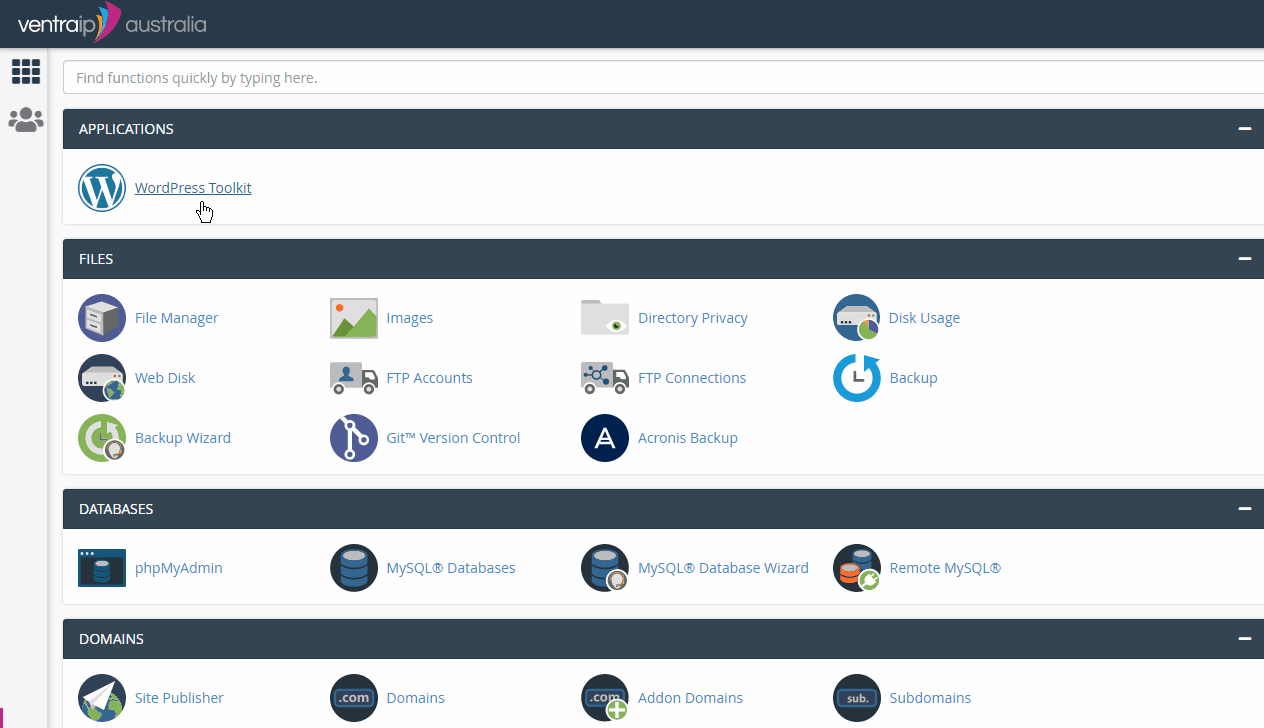1264x728 pixels.
Task: Click the Backup clock icon
Action: click(857, 378)
